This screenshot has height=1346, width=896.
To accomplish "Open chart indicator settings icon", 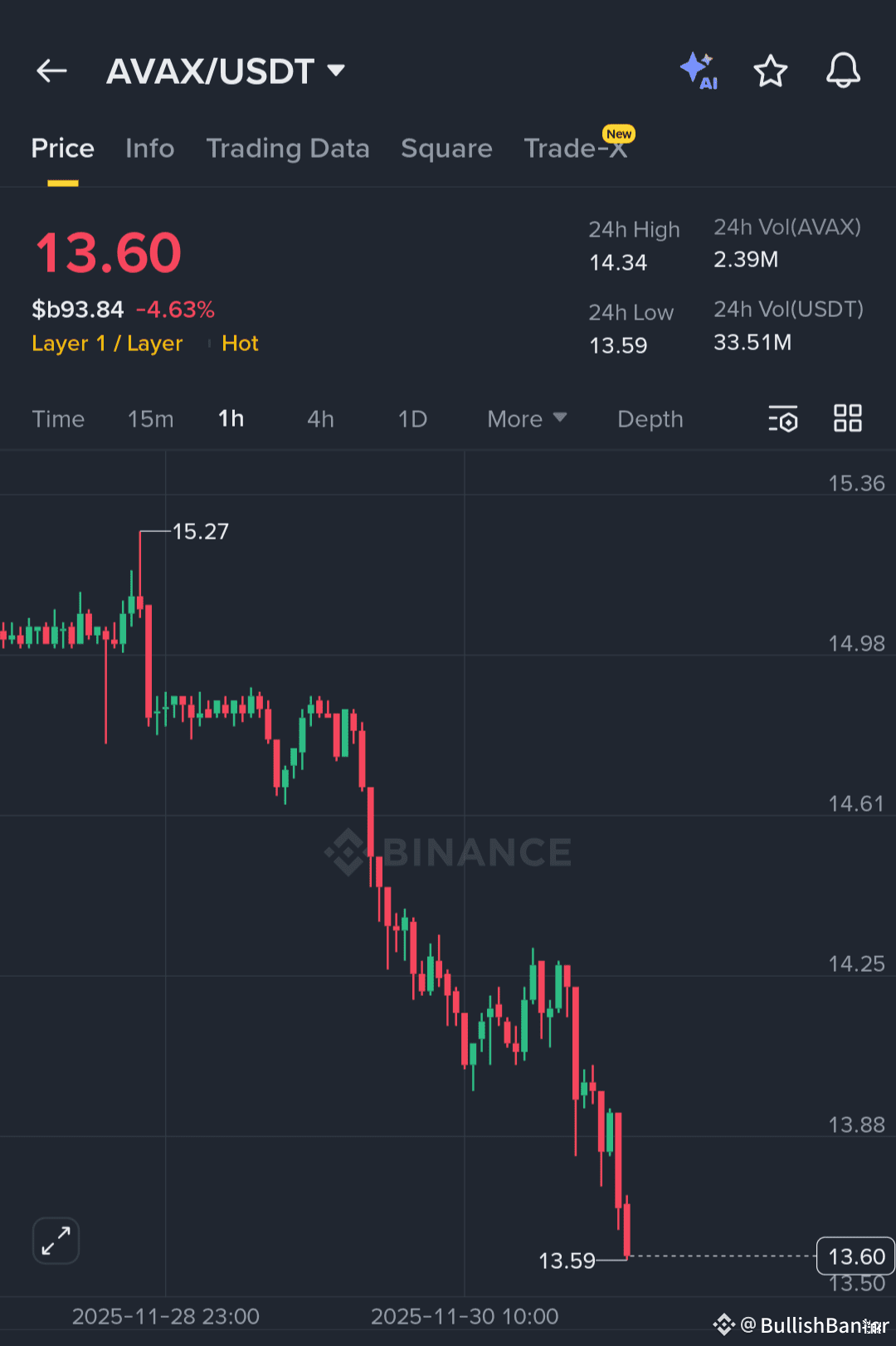I will (x=783, y=419).
